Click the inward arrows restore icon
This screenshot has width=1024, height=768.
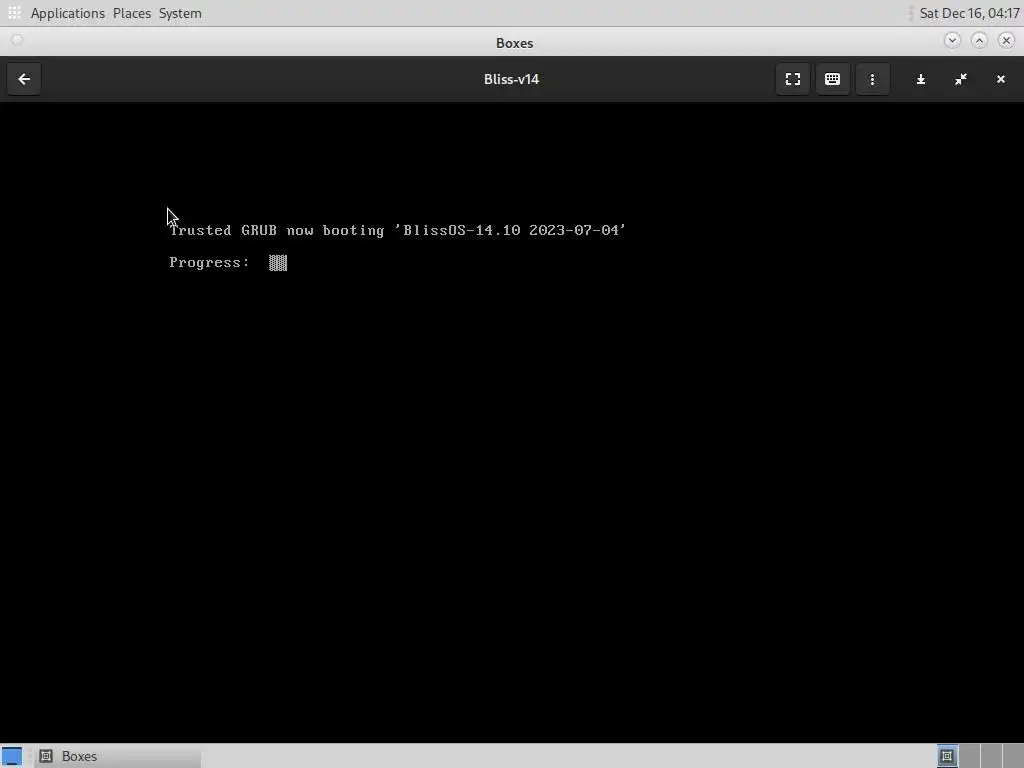[x=961, y=79]
